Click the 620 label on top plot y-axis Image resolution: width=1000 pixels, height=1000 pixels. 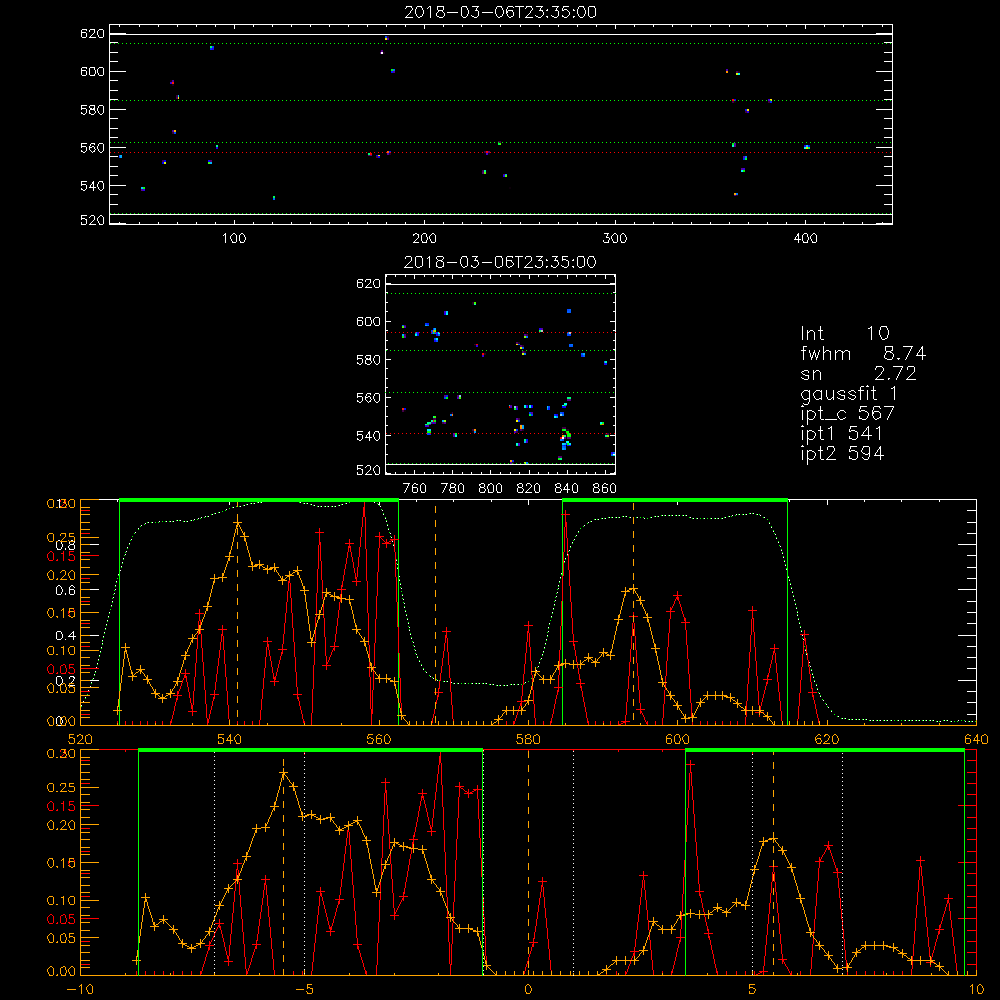coord(92,34)
